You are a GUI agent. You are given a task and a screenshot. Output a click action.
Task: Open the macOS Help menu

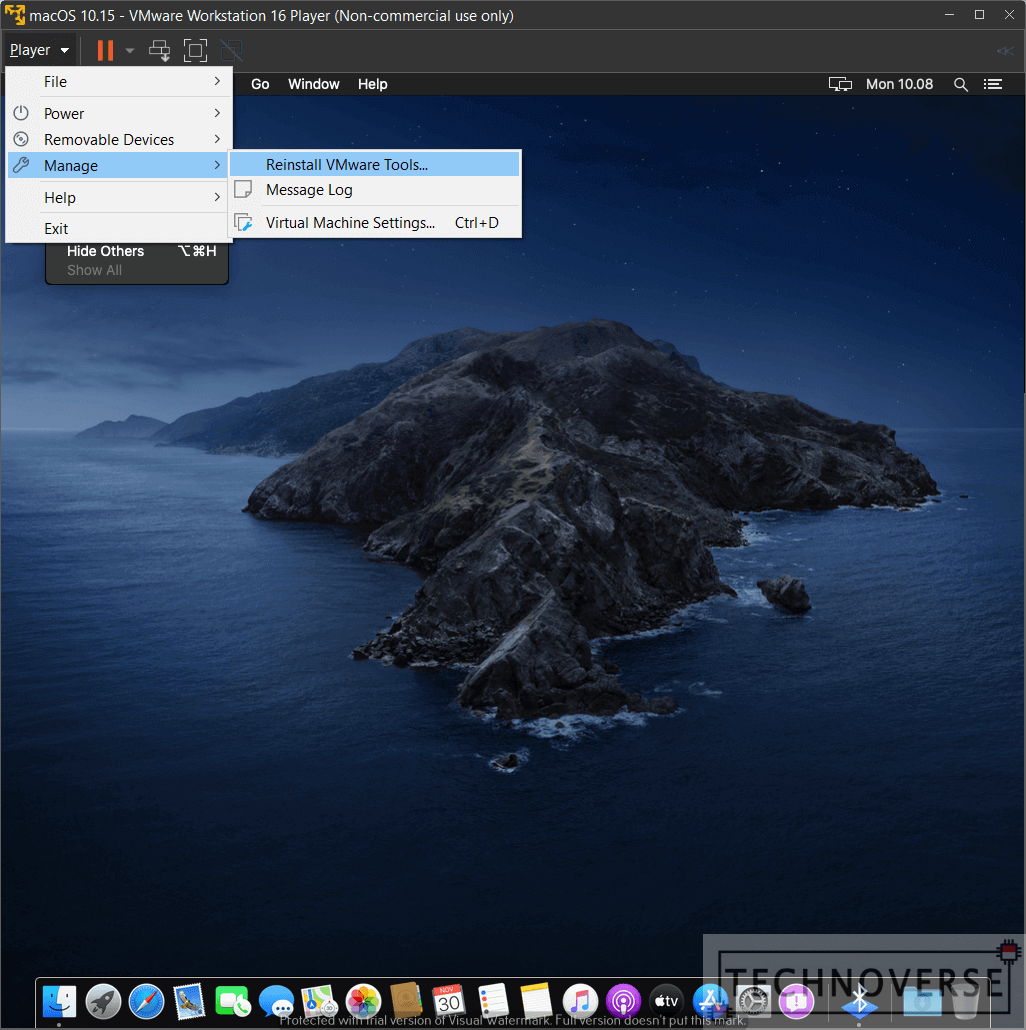372,84
